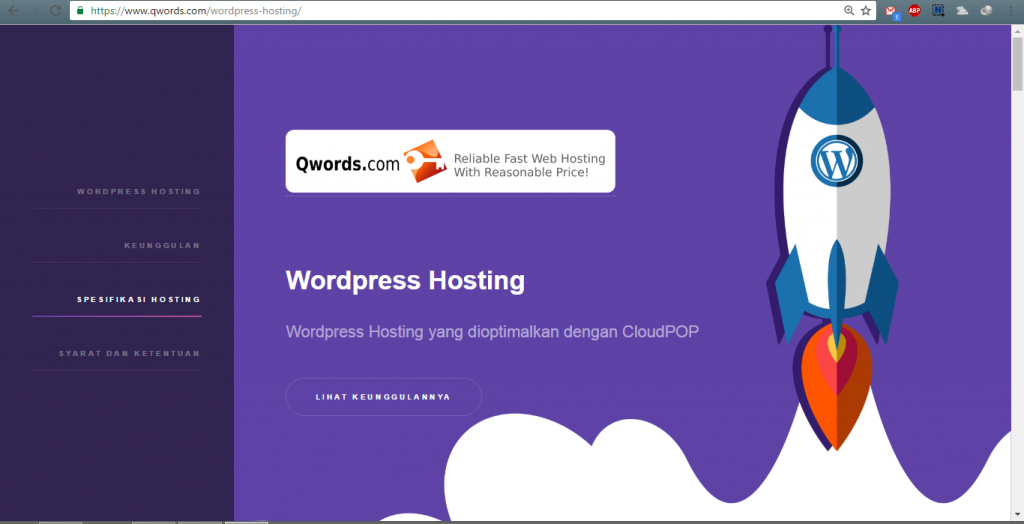The height and width of the screenshot is (524, 1024).
Task: Click the Qwords.com logo banner
Action: point(450,161)
